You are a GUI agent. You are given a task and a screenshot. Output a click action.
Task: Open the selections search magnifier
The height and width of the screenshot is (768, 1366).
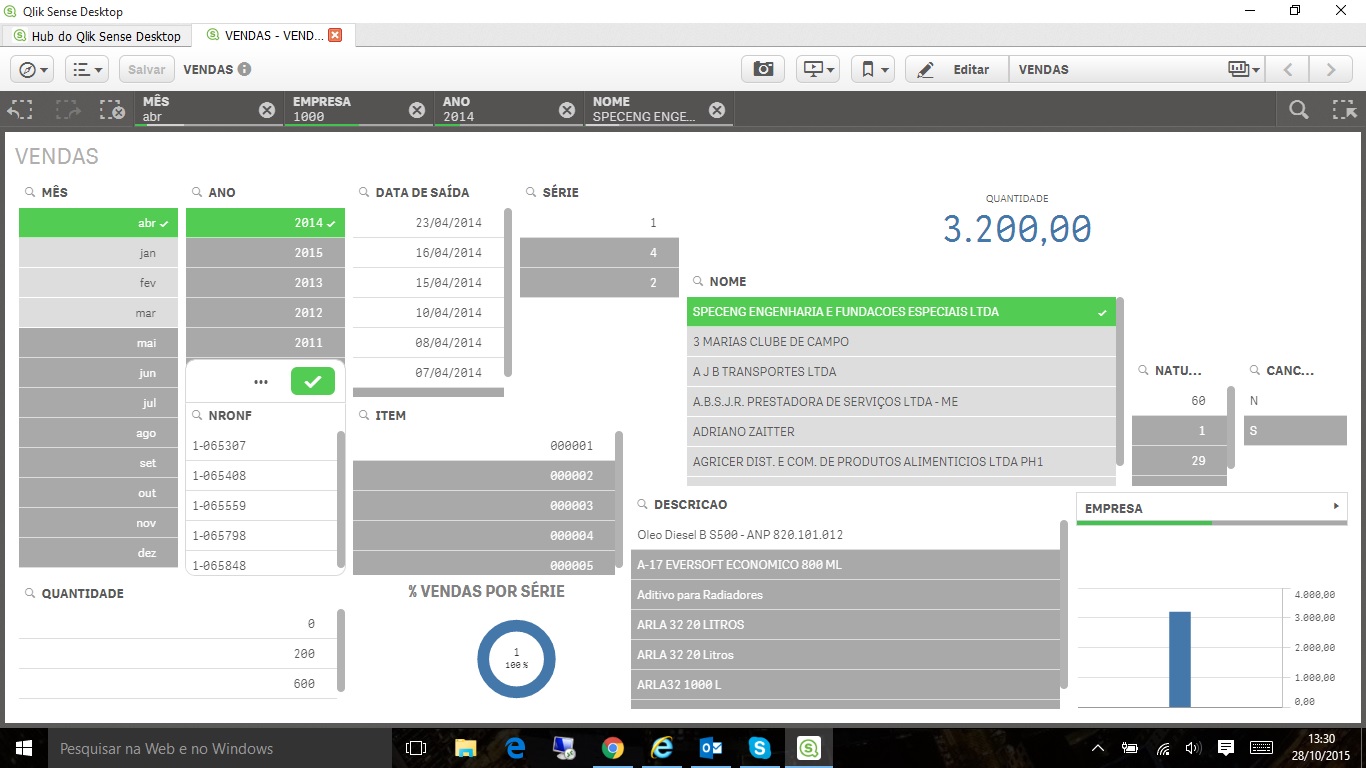click(1298, 110)
